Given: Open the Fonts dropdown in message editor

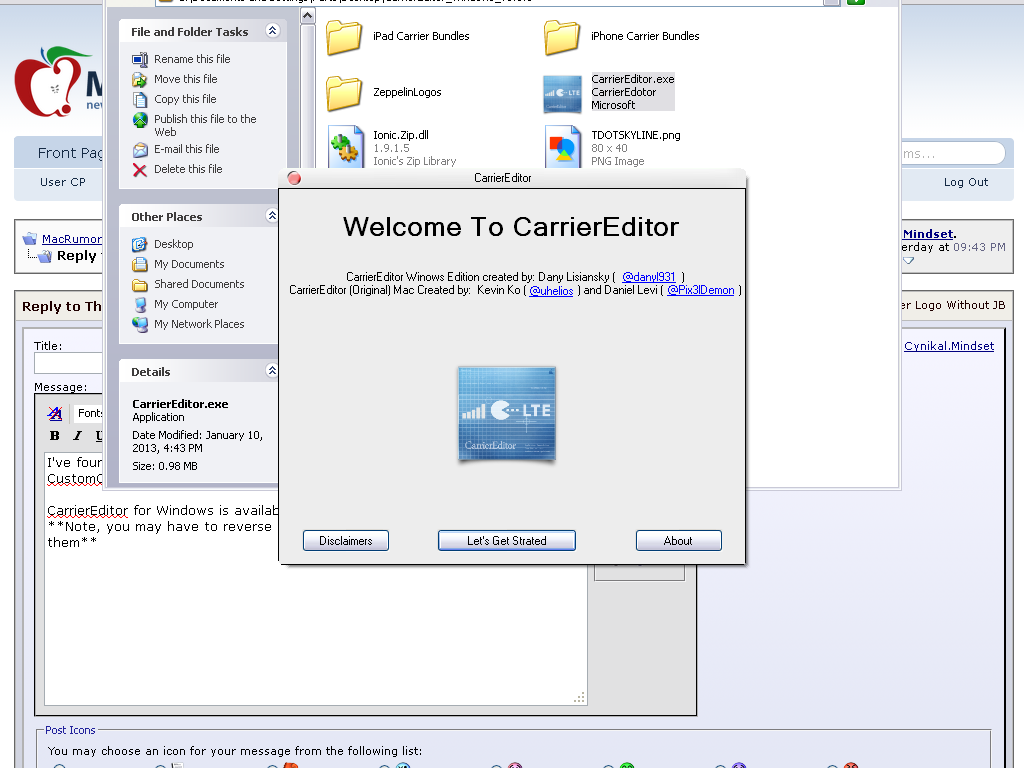Looking at the screenshot, I should point(88,413).
